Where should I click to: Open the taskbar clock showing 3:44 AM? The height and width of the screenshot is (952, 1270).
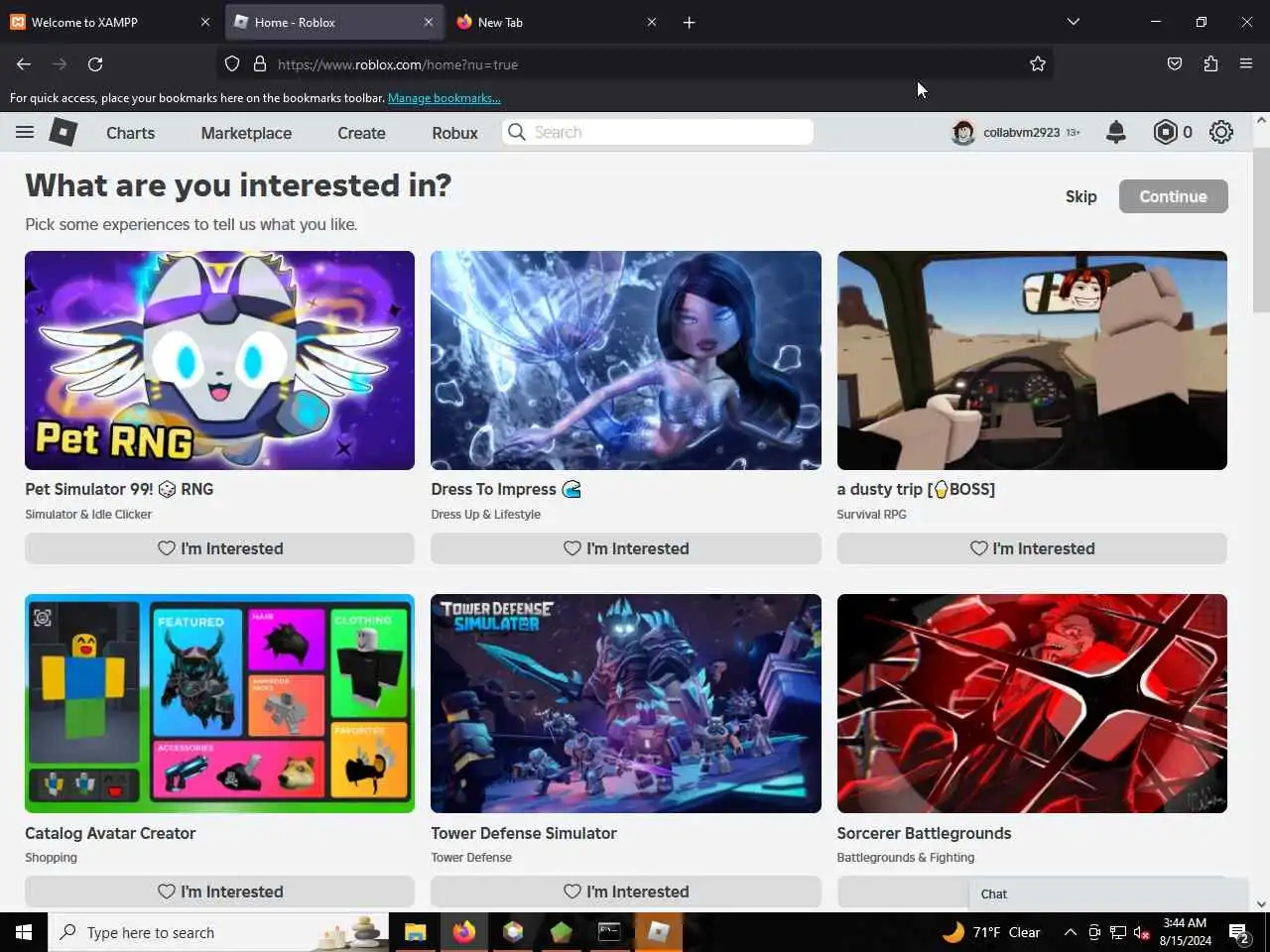point(1186,932)
